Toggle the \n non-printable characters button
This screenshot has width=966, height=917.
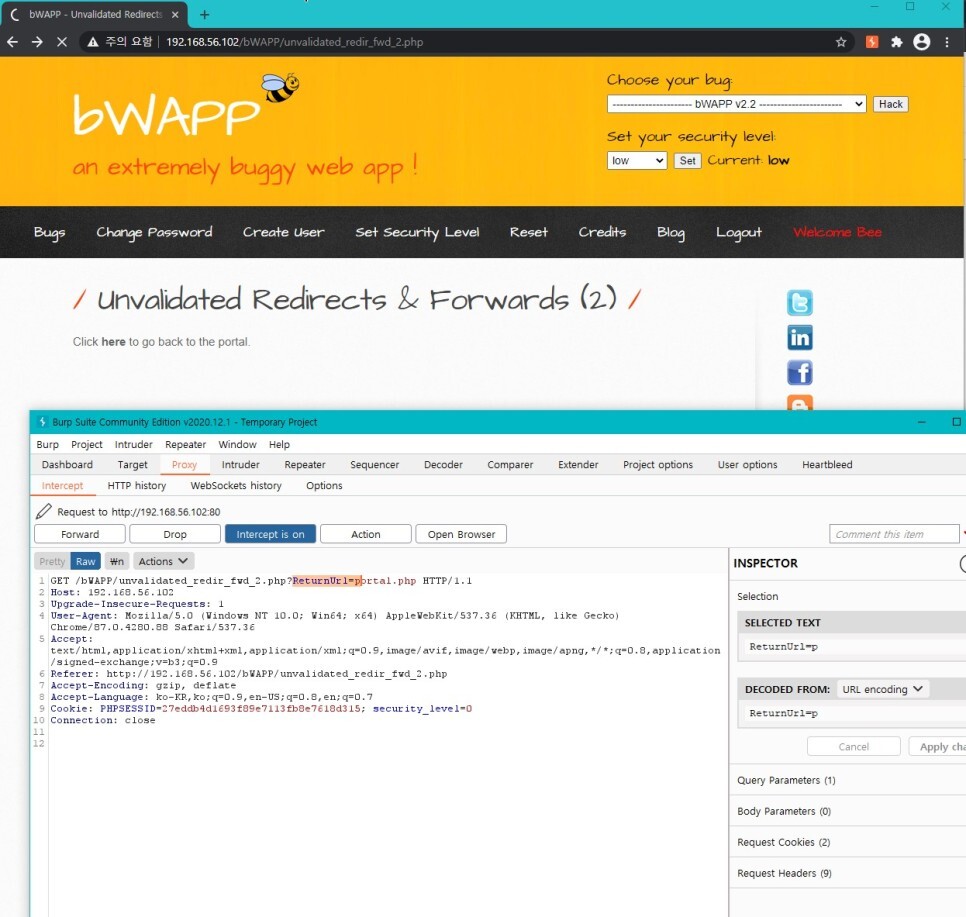[x=116, y=561]
